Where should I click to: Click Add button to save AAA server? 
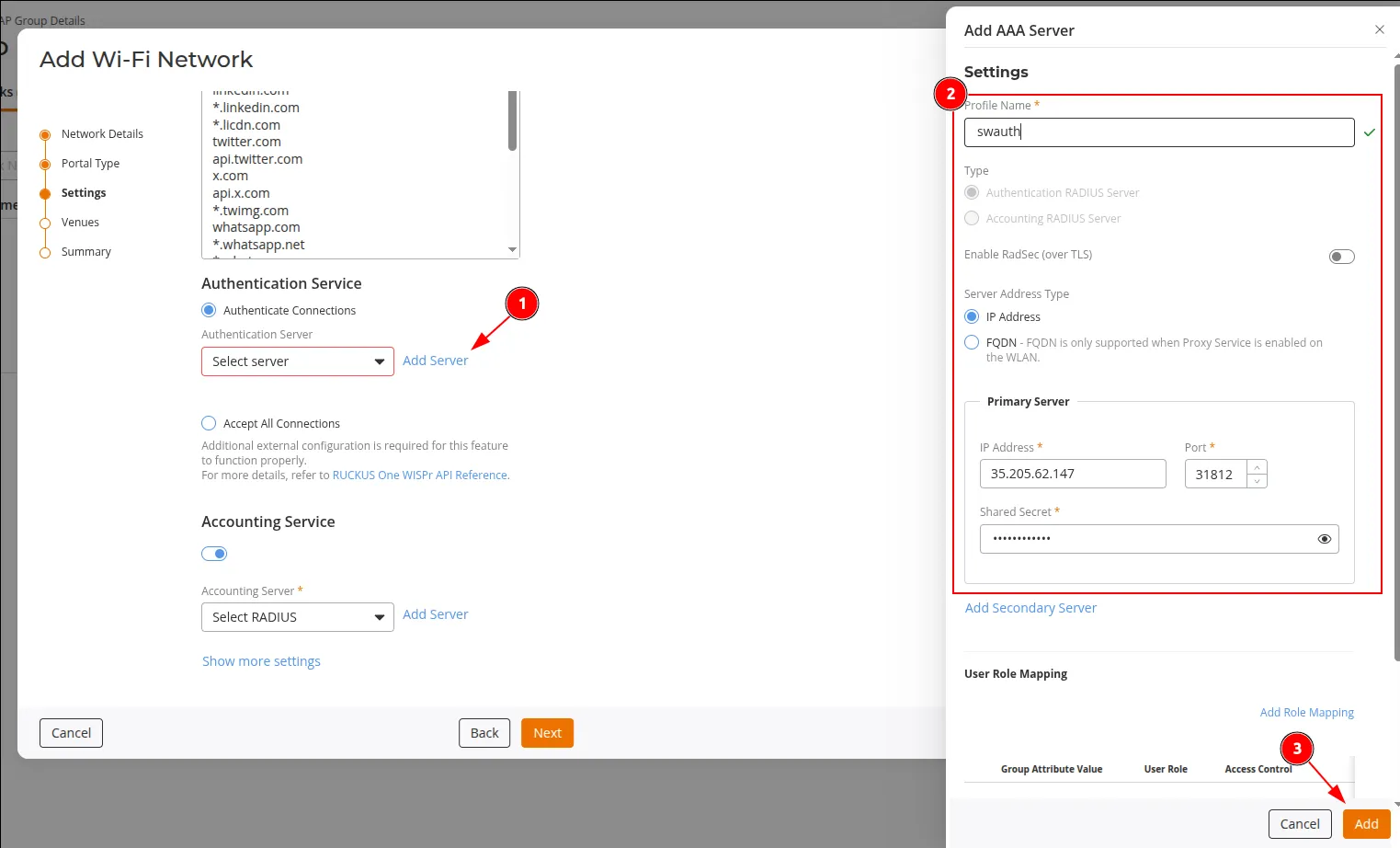coord(1366,824)
